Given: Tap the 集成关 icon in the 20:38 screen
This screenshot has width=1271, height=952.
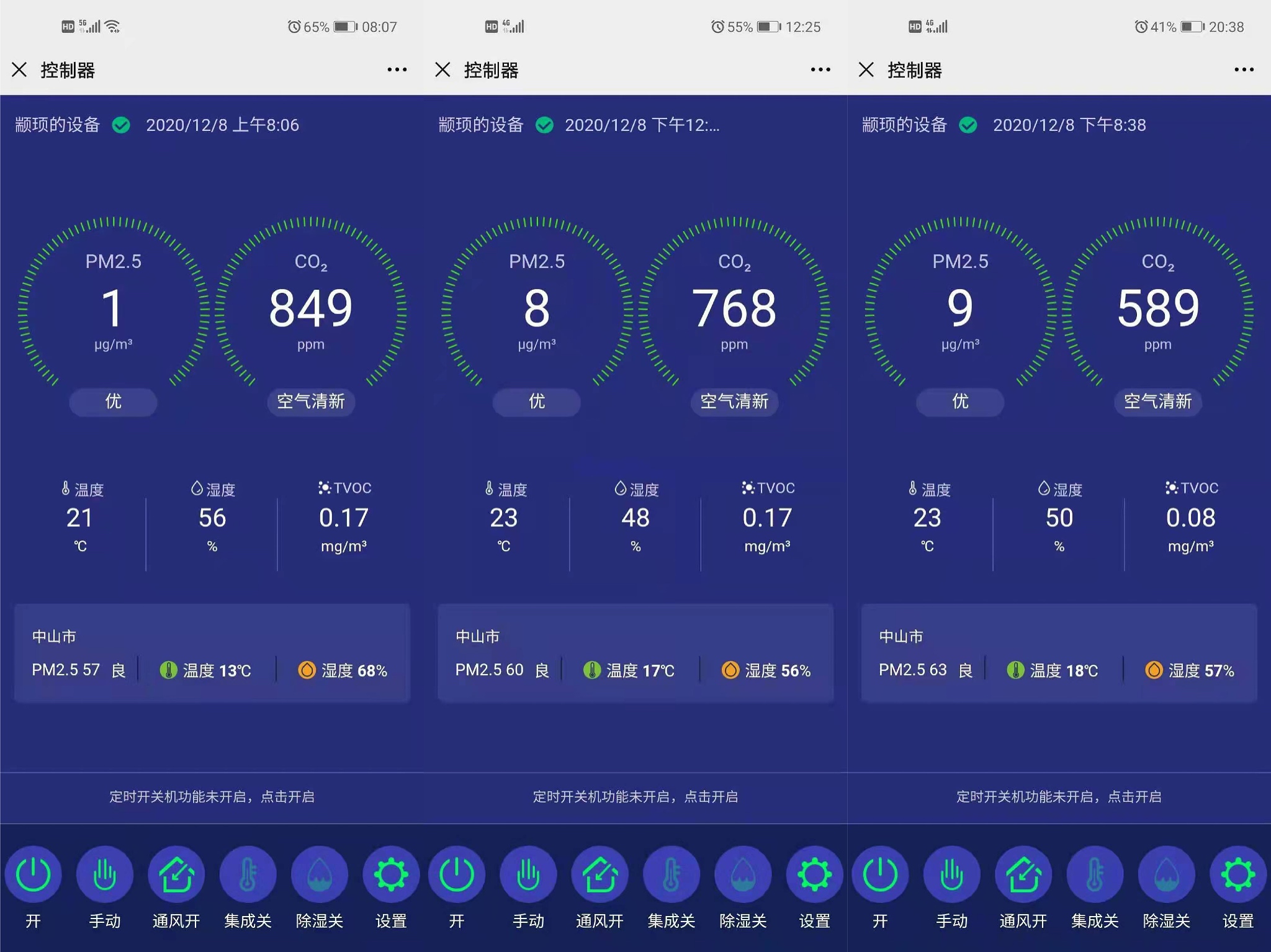Looking at the screenshot, I should coord(1095,874).
